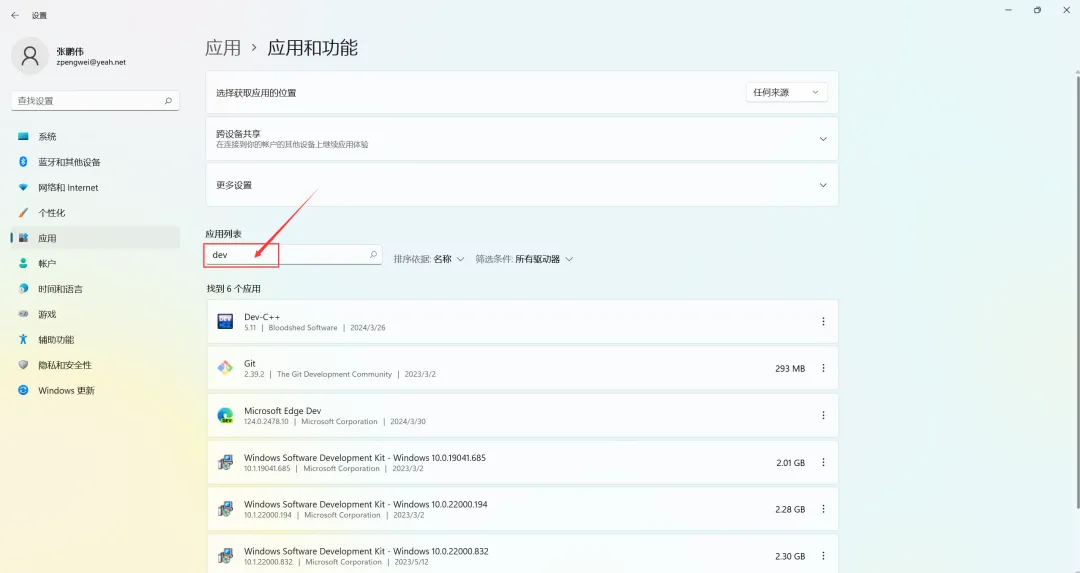Viewport: 1080px width, 573px height.
Task: Open more options for Git
Action: (x=823, y=368)
